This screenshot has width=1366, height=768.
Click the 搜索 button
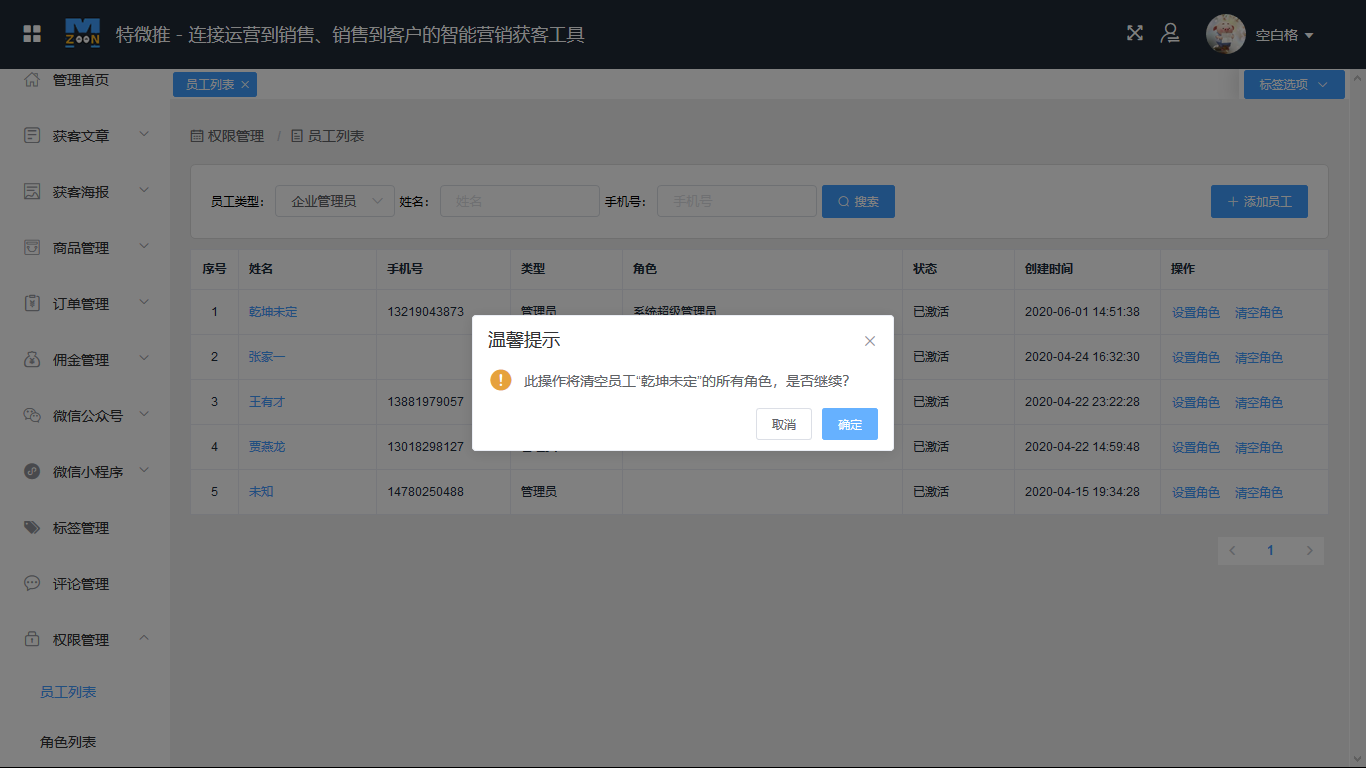coord(858,201)
